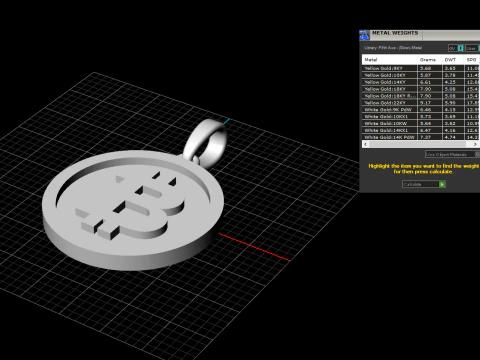Select the Yellow Gold 10KY row
The height and width of the screenshot is (360, 480).
tap(421, 75)
